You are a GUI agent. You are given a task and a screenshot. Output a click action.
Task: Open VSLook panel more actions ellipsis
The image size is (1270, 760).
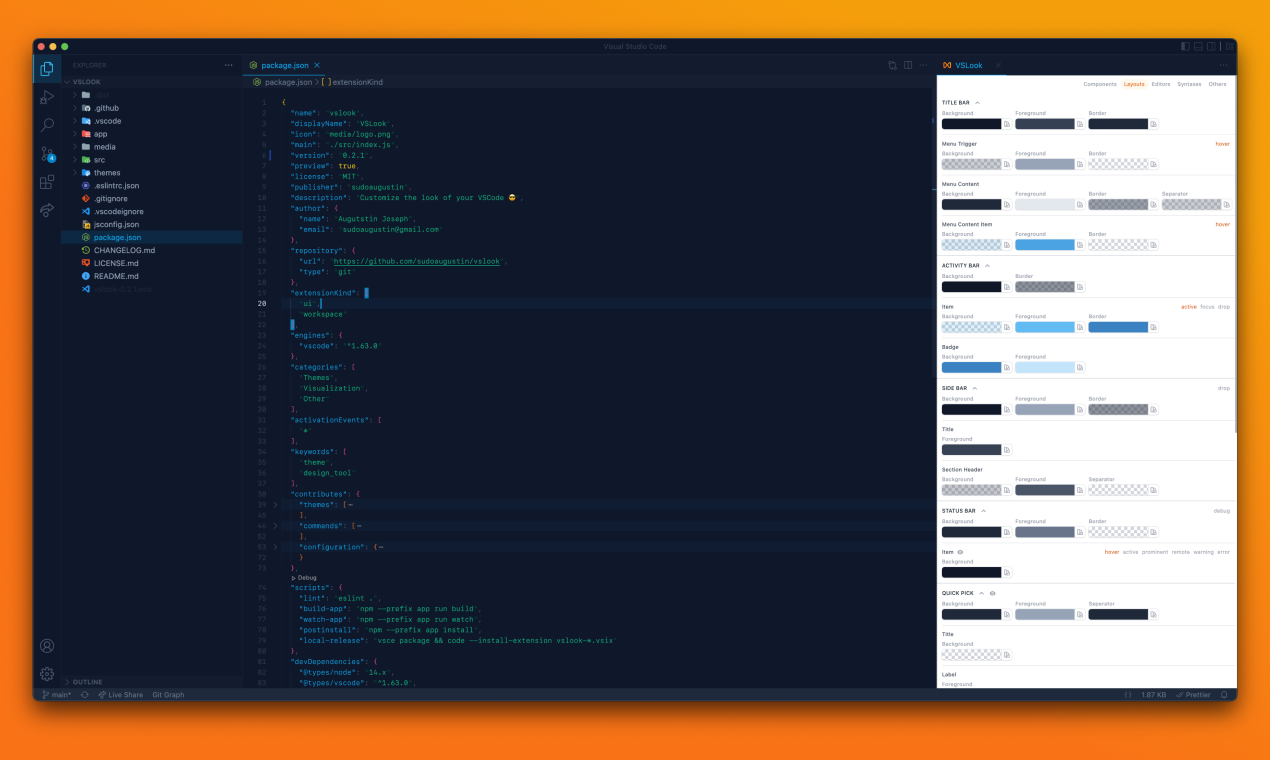coord(1223,65)
